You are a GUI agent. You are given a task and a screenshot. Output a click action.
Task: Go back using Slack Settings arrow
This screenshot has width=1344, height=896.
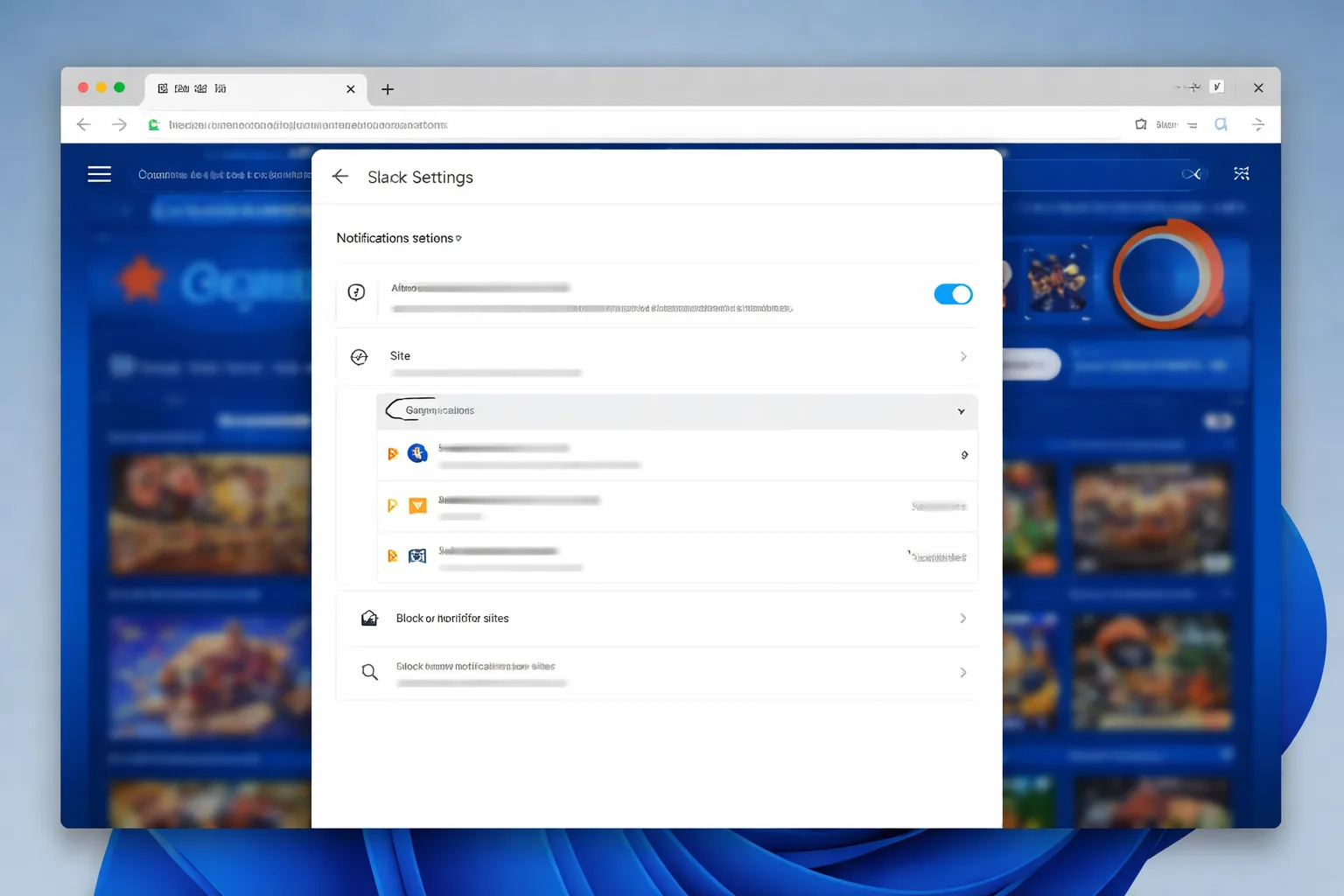coord(340,177)
